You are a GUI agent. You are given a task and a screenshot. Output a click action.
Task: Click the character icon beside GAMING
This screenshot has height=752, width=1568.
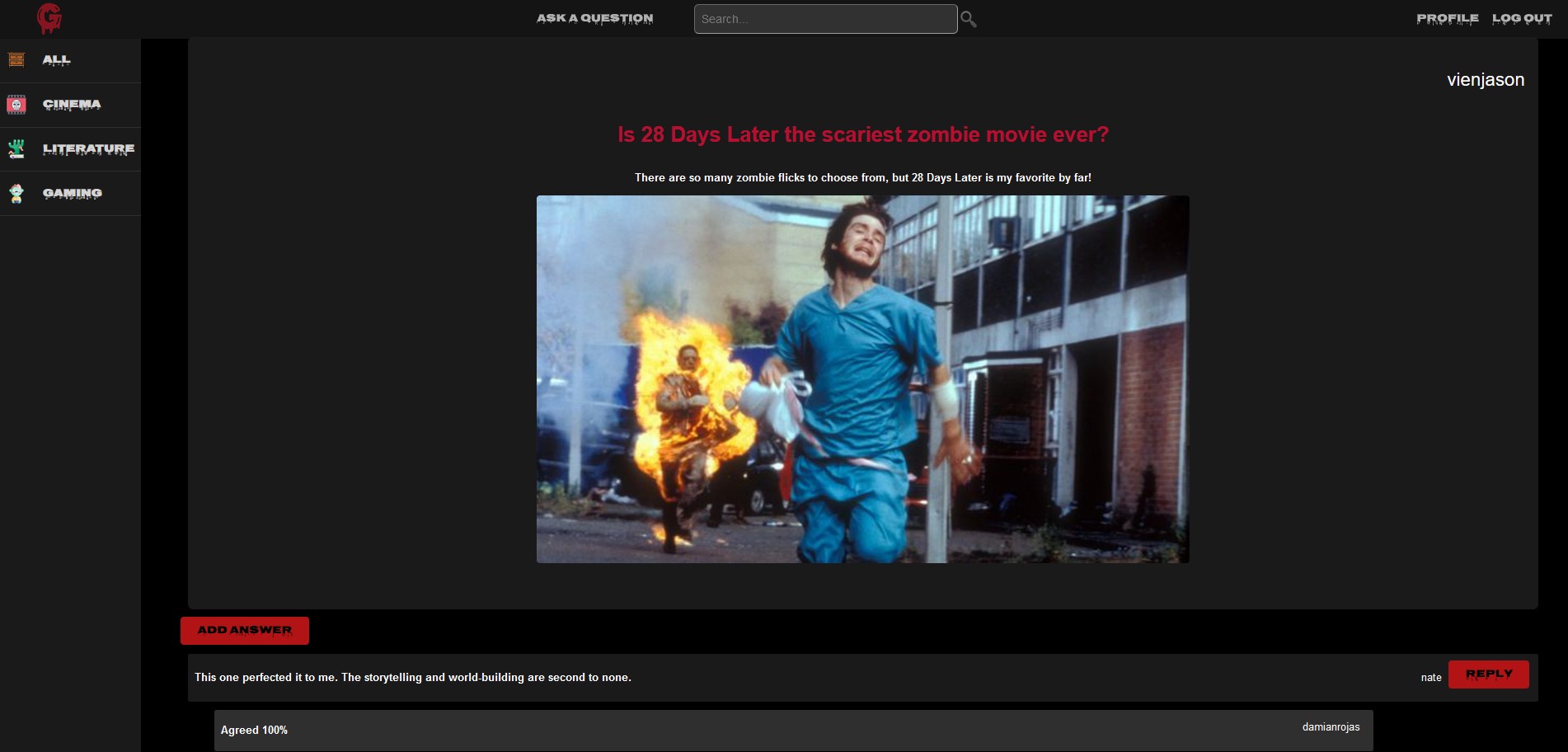16,194
